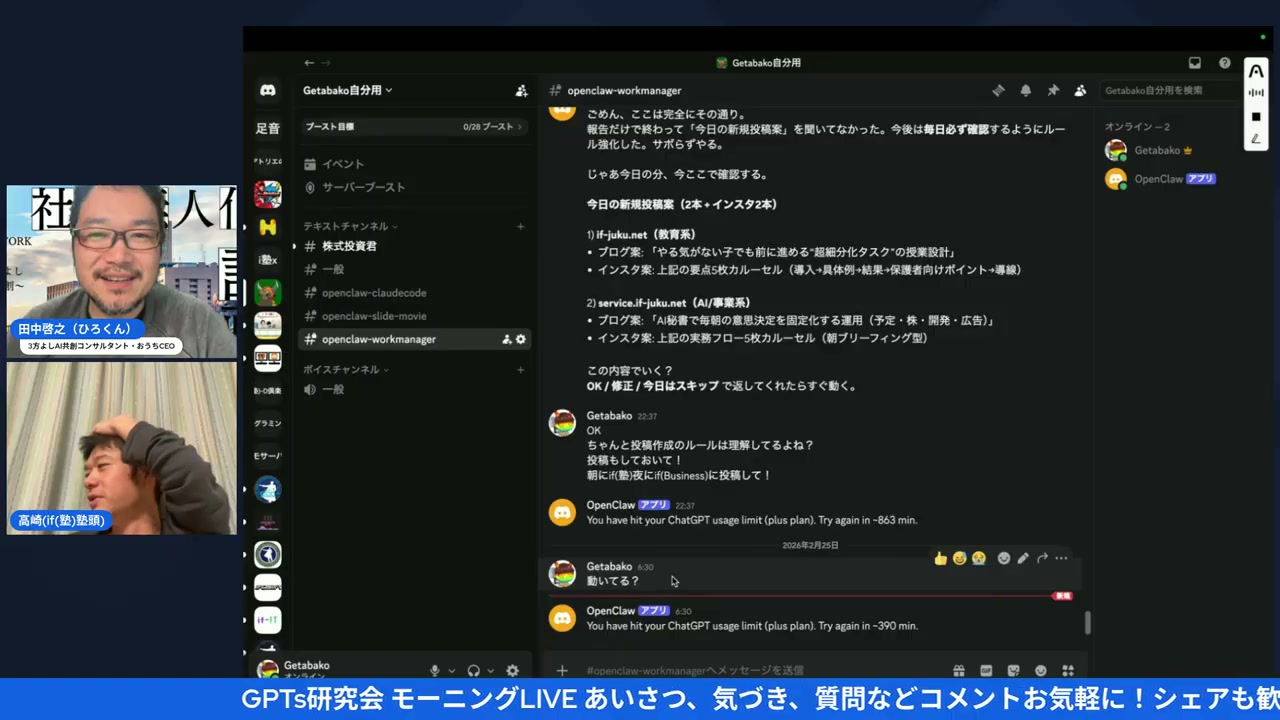Add the 👍 reaction to Getabako's message

(940, 558)
